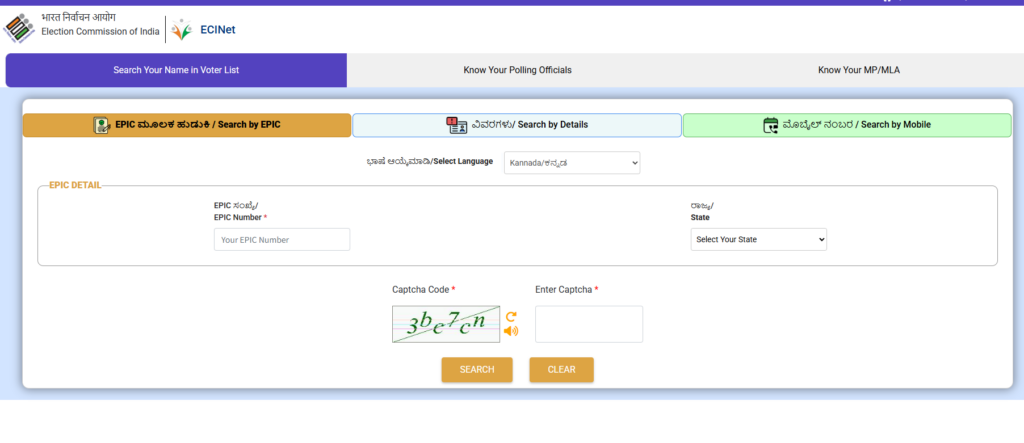This screenshot has width=1024, height=443.
Task: Click the calendar icon beside Search by Mobile
Action: coord(770,125)
